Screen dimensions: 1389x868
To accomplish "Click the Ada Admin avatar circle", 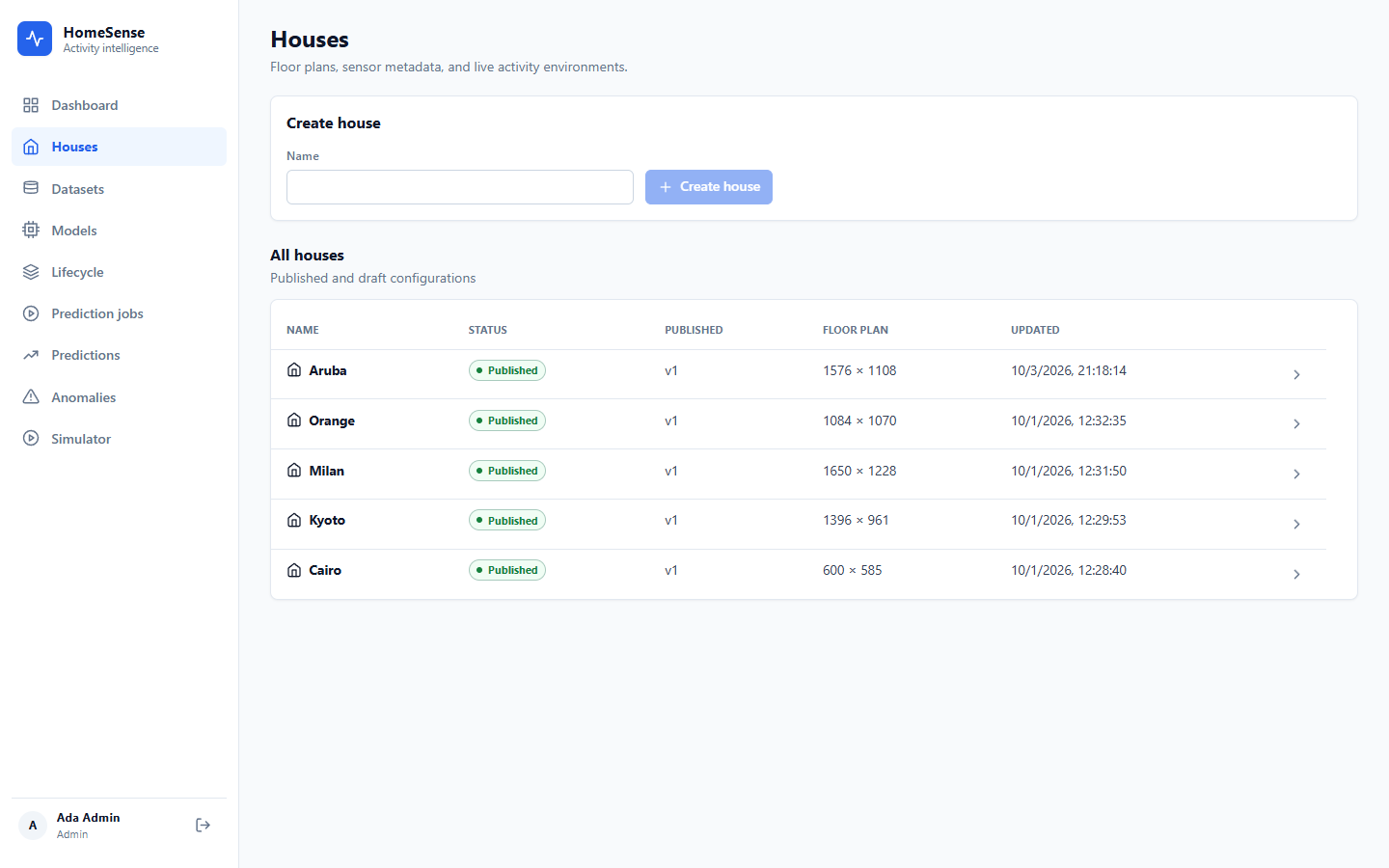I will tap(33, 826).
